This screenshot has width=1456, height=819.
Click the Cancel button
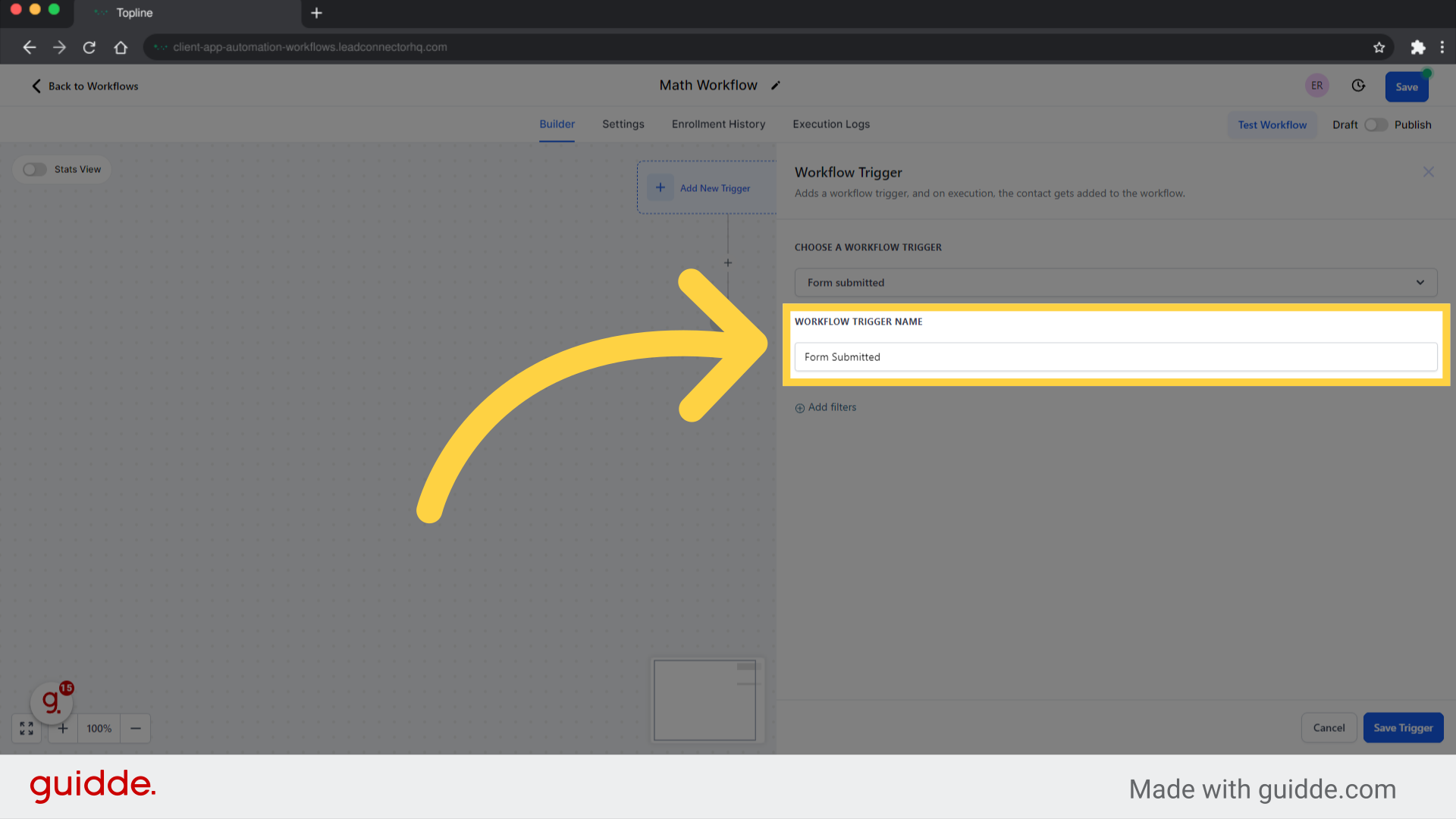tap(1328, 728)
